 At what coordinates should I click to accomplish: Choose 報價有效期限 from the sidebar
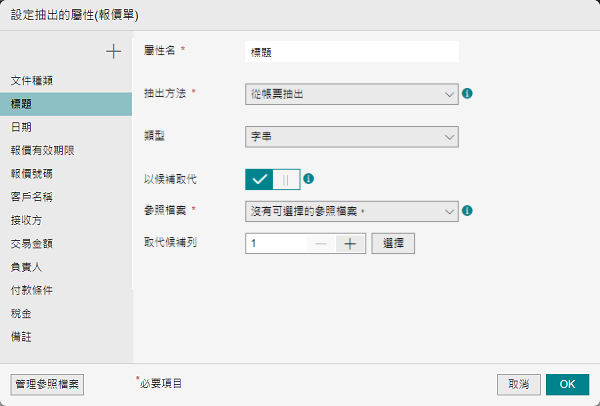(x=42, y=150)
